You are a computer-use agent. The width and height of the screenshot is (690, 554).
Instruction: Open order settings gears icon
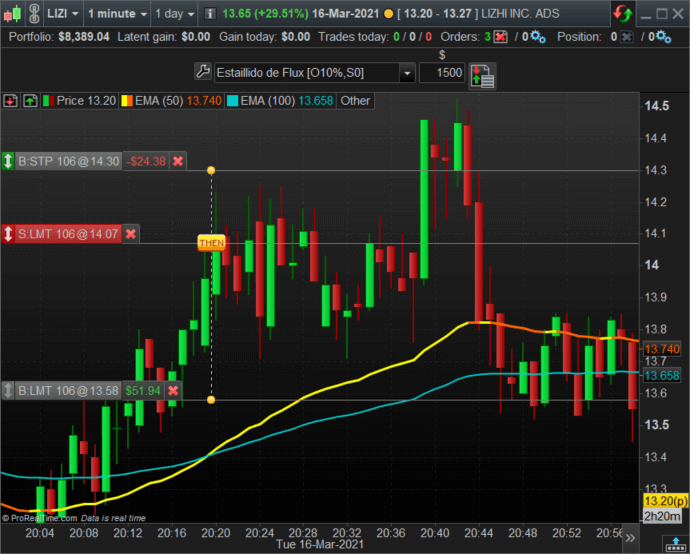pos(538,37)
